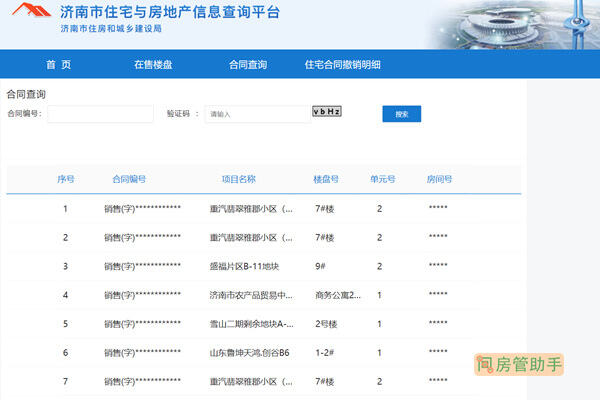Screen dimensions: 600x400
Task: Click the 项目名称 column header
Action: pyautogui.click(x=239, y=179)
